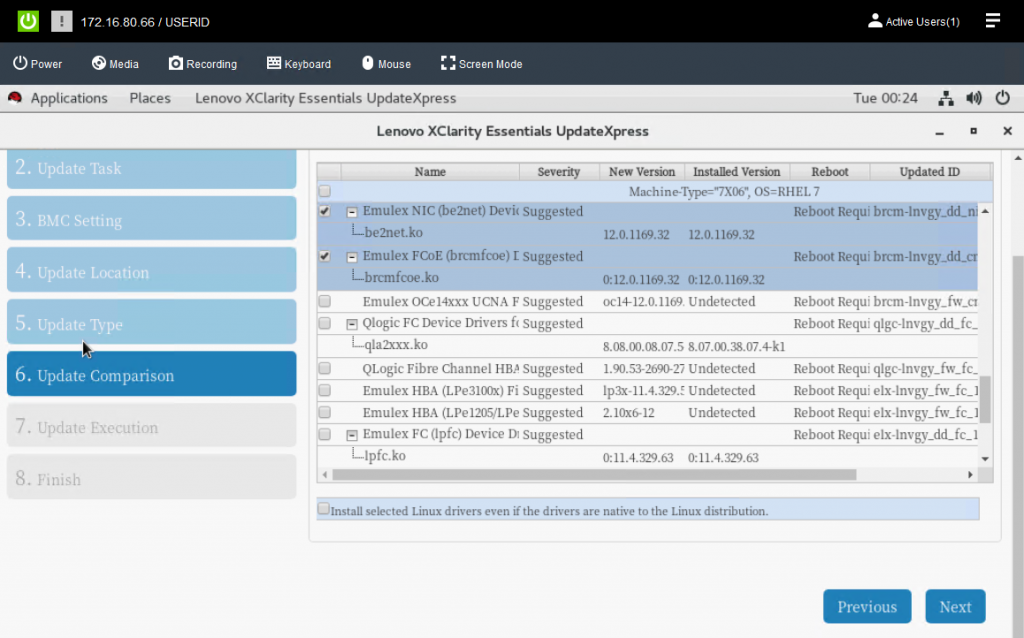This screenshot has width=1024, height=638.
Task: Collapse the Emulex FC (lpfc) tree node
Action: click(351, 435)
